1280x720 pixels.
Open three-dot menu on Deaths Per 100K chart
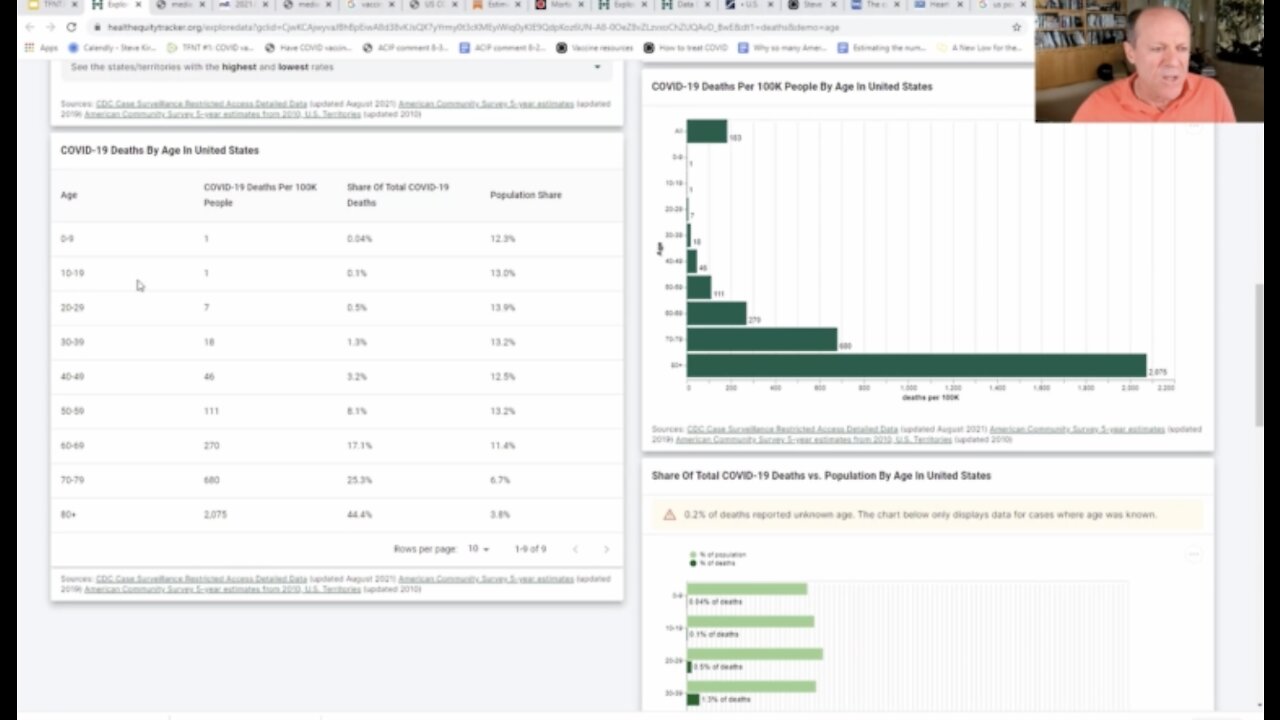point(1192,126)
